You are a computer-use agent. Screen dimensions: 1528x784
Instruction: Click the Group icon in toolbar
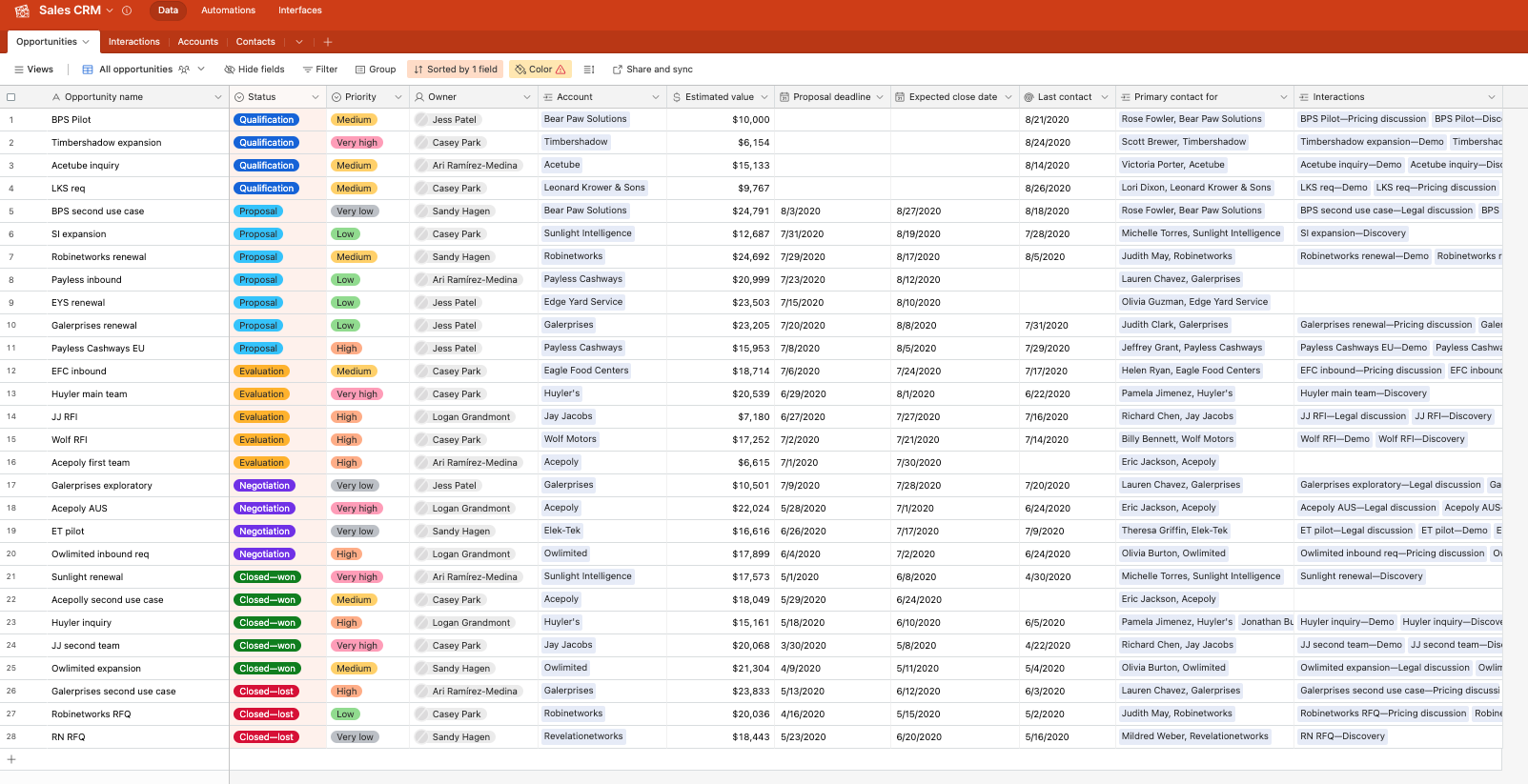pos(360,70)
